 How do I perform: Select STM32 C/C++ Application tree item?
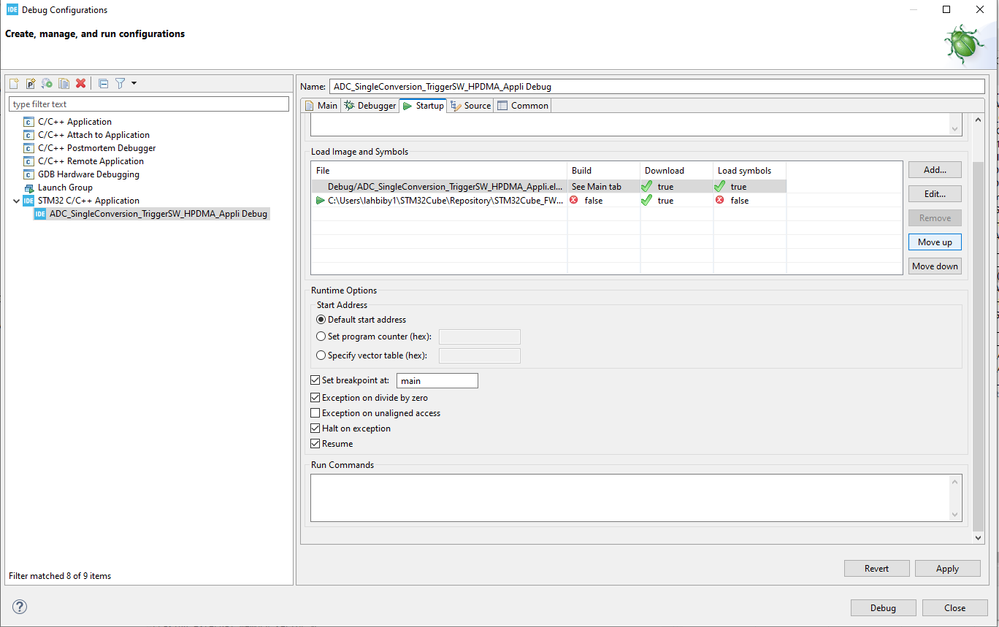88,201
